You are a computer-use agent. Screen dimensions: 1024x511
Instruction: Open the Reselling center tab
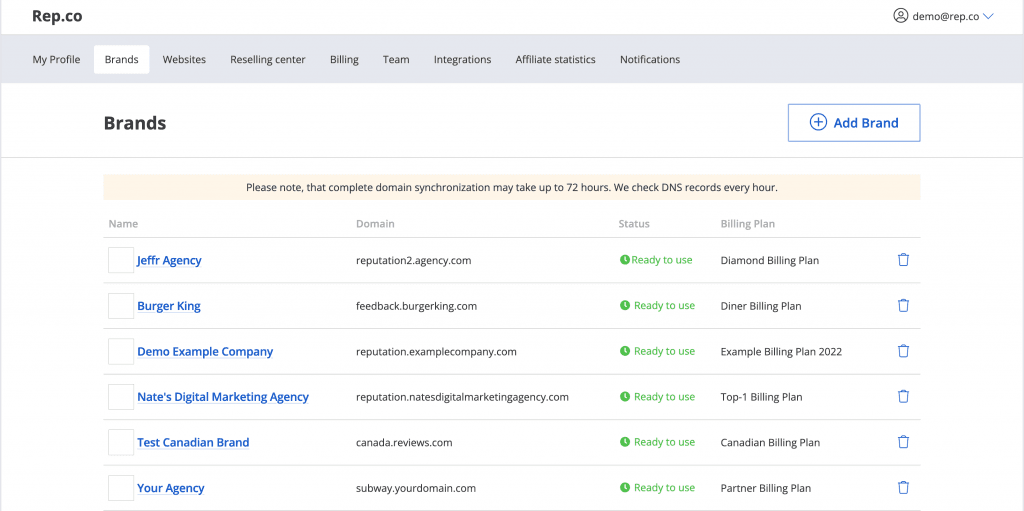click(x=268, y=59)
